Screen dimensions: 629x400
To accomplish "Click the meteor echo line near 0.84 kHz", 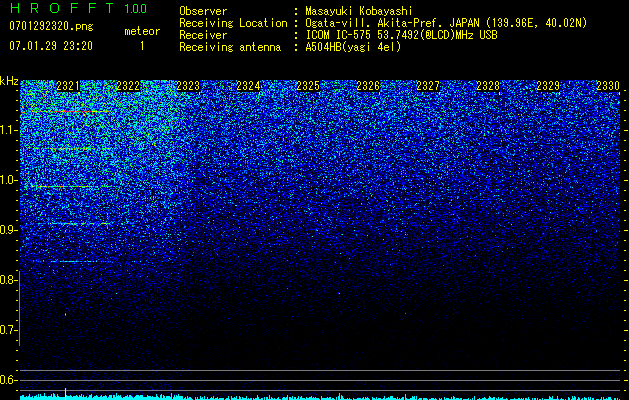I will [74, 262].
